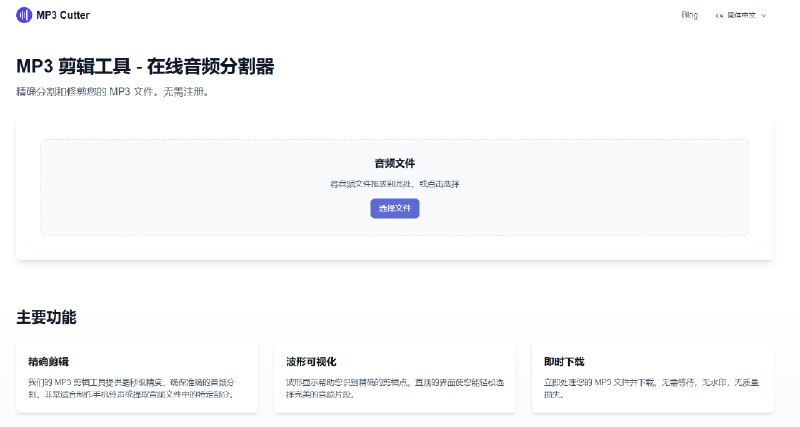The width and height of the screenshot is (800, 427).
Task: Click the MP3 剪辑工具 page title
Action: tap(145, 67)
